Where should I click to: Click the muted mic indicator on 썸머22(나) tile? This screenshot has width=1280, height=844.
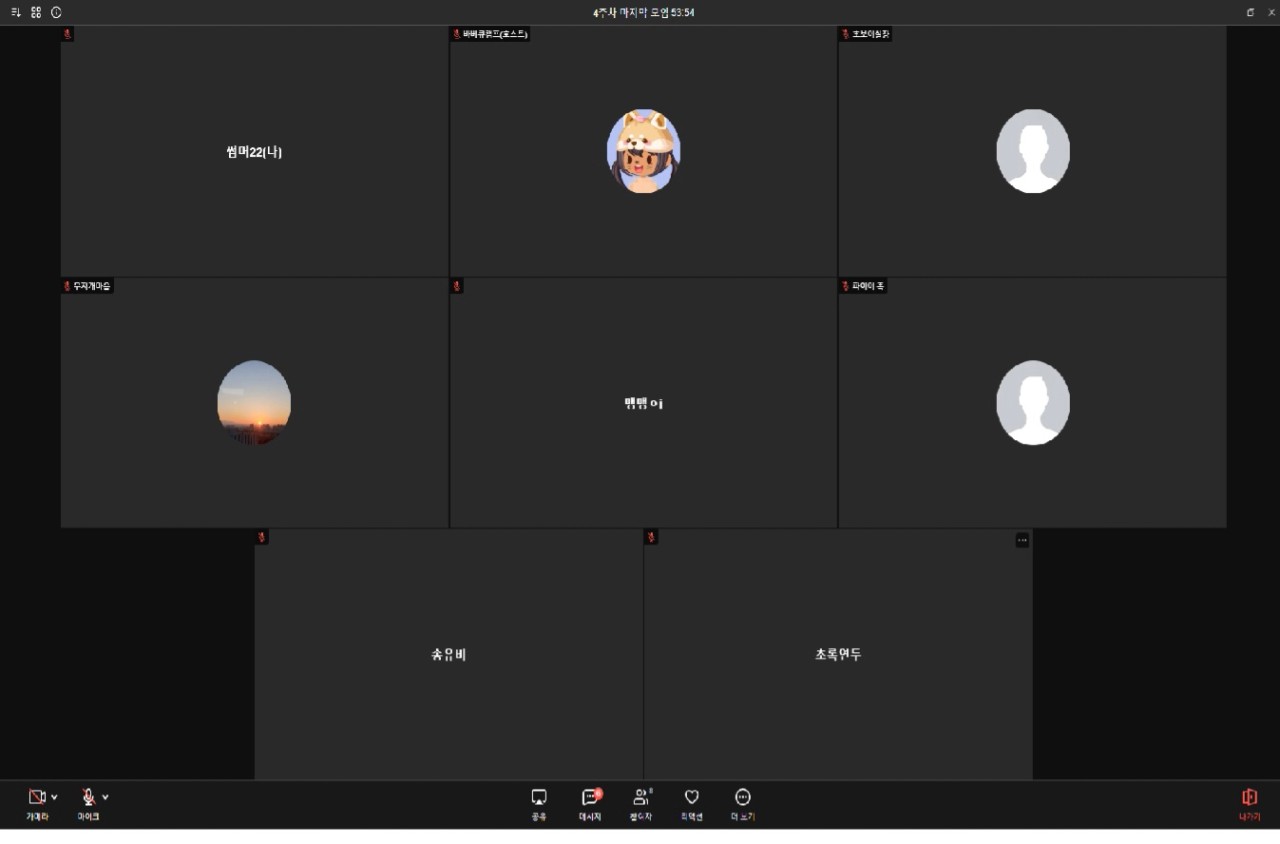[x=67, y=34]
